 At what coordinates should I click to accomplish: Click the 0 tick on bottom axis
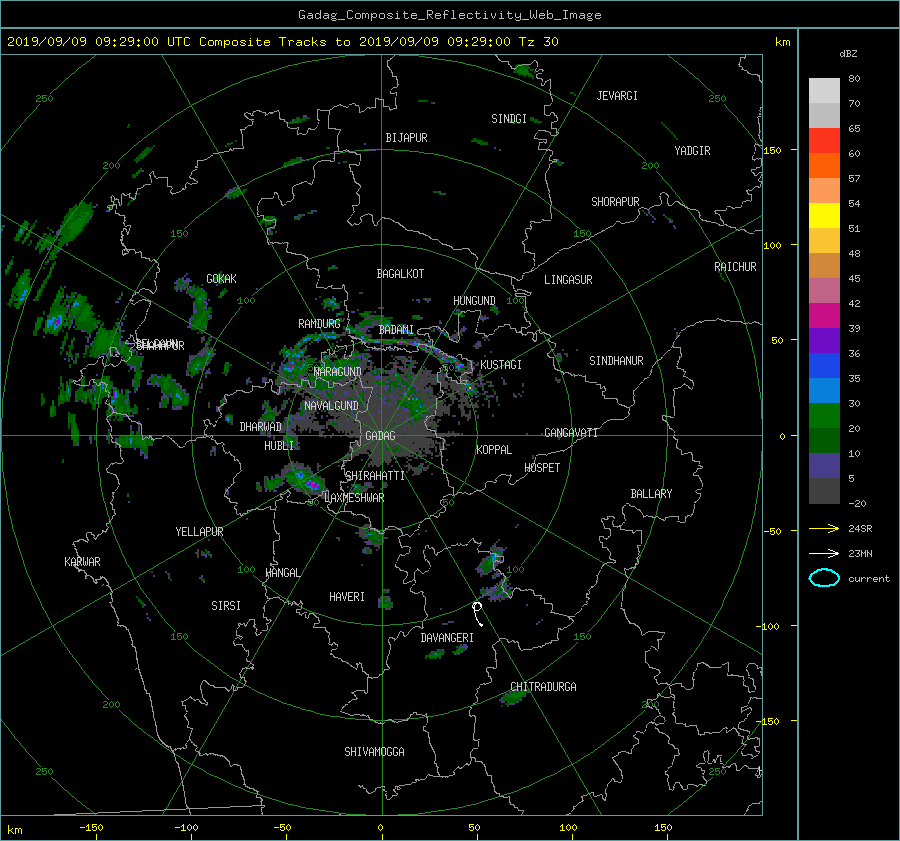click(380, 828)
